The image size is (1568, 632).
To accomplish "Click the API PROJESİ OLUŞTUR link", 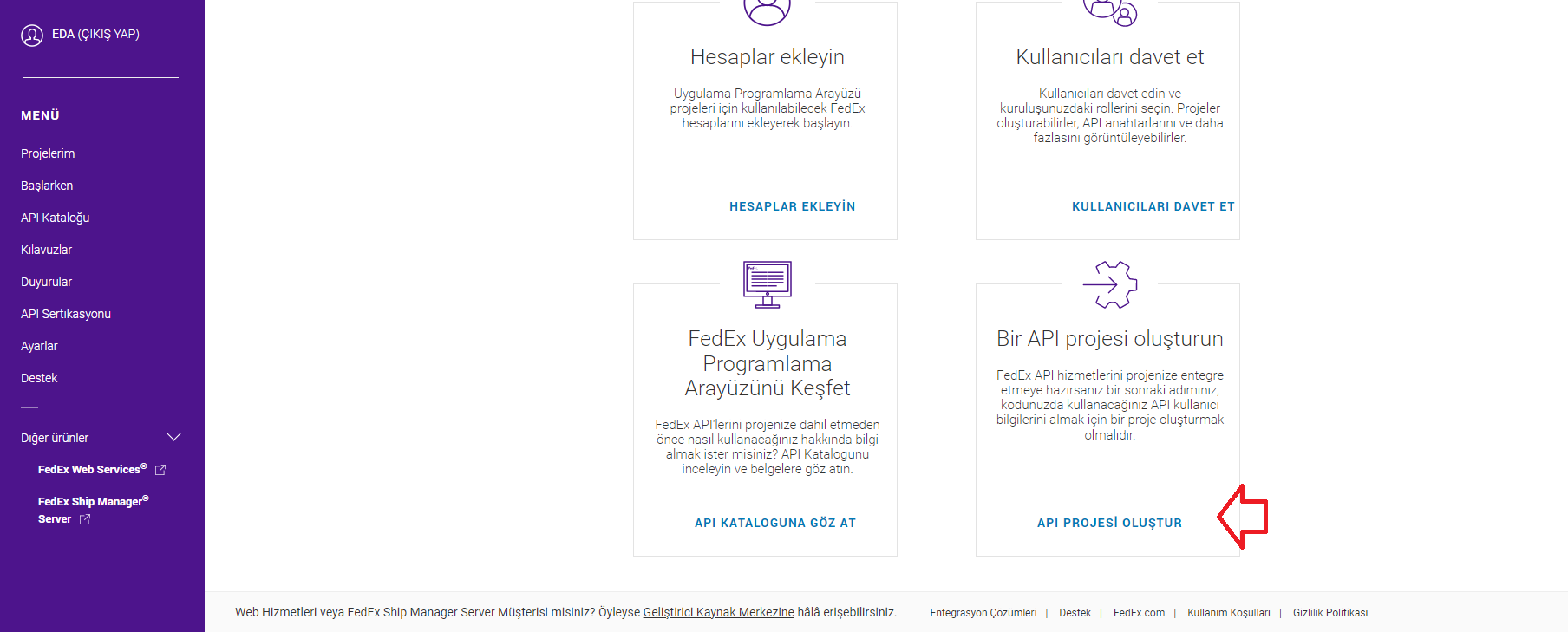I will point(1109,523).
